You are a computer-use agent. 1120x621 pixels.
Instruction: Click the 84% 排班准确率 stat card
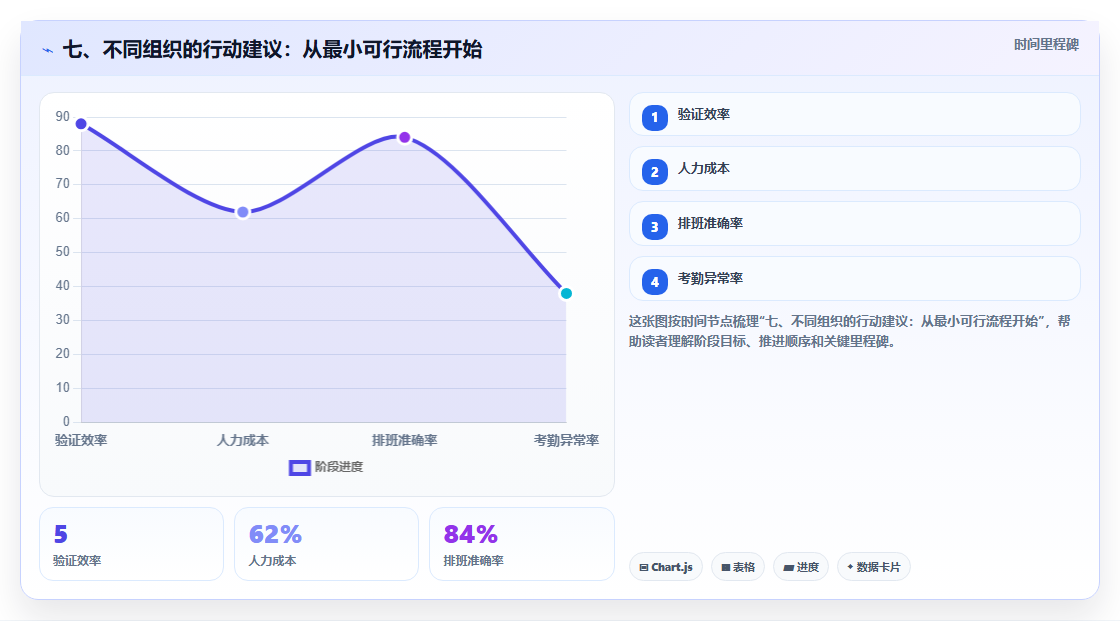coord(521,544)
